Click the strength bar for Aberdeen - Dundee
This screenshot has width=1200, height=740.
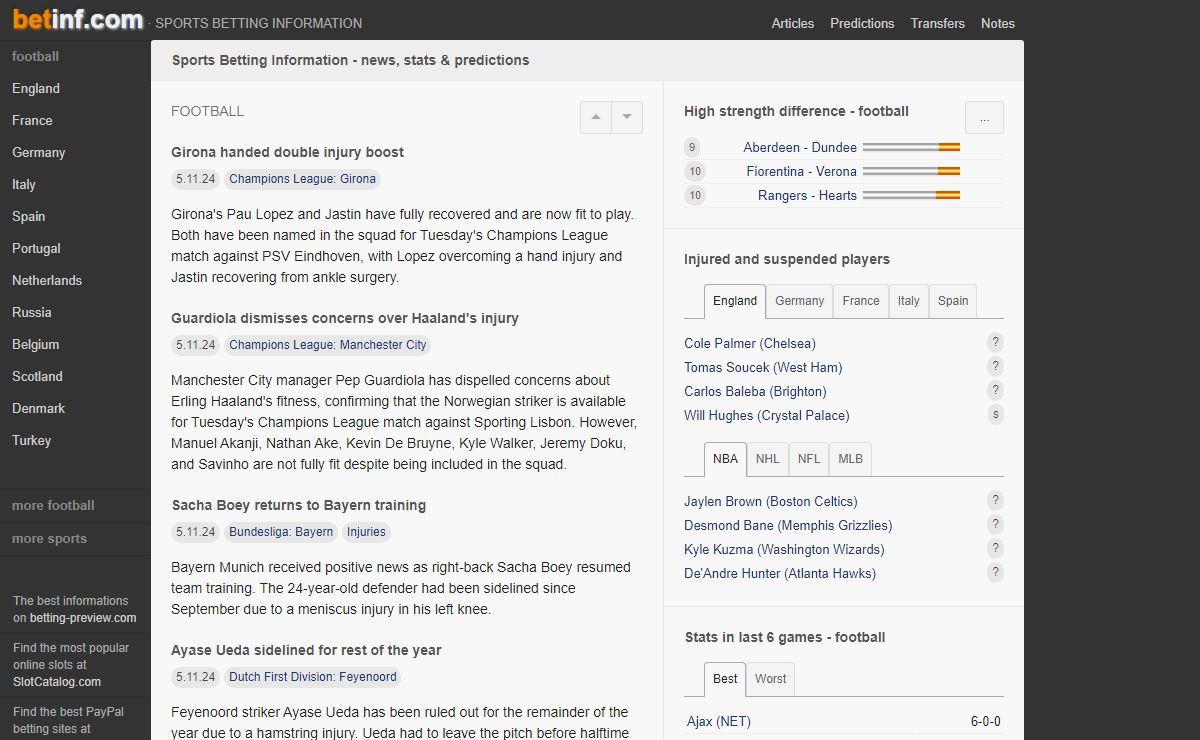[x=911, y=147]
